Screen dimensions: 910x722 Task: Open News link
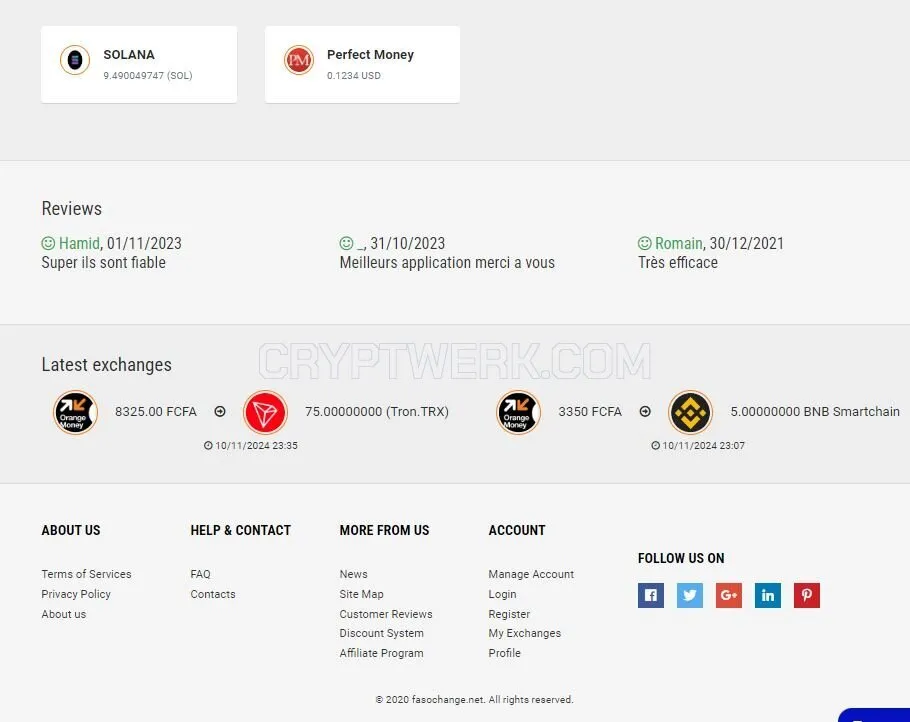tap(353, 574)
